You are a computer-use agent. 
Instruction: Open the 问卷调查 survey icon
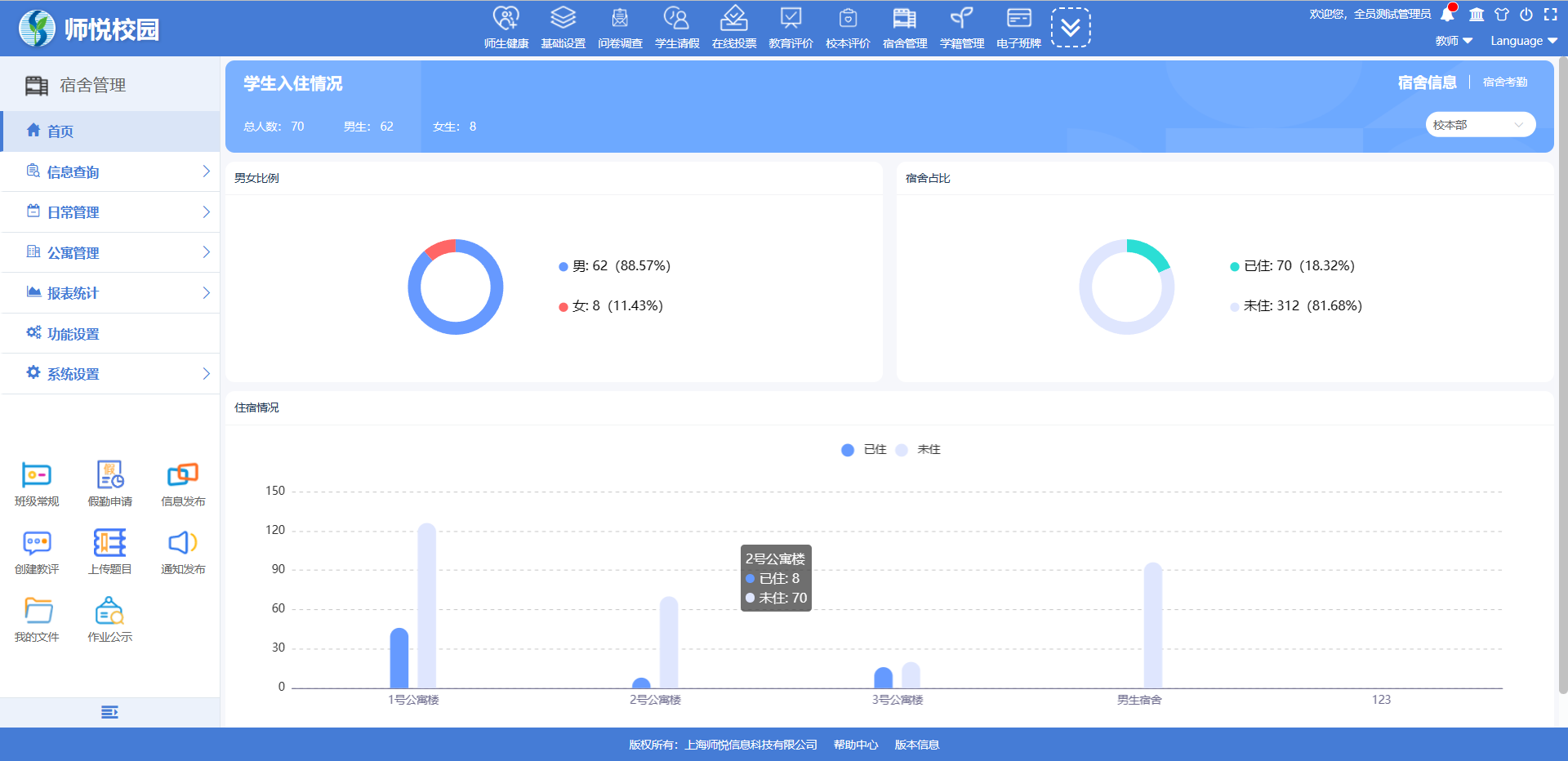(620, 20)
